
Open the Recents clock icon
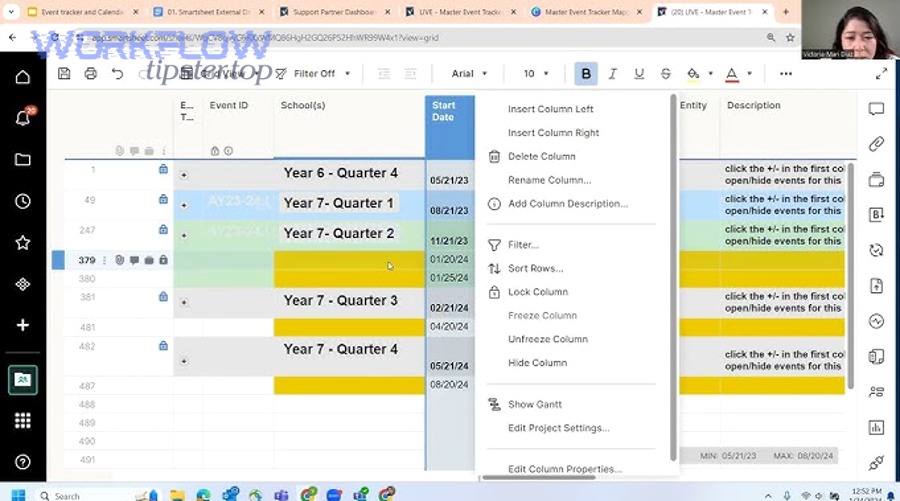click(x=23, y=201)
